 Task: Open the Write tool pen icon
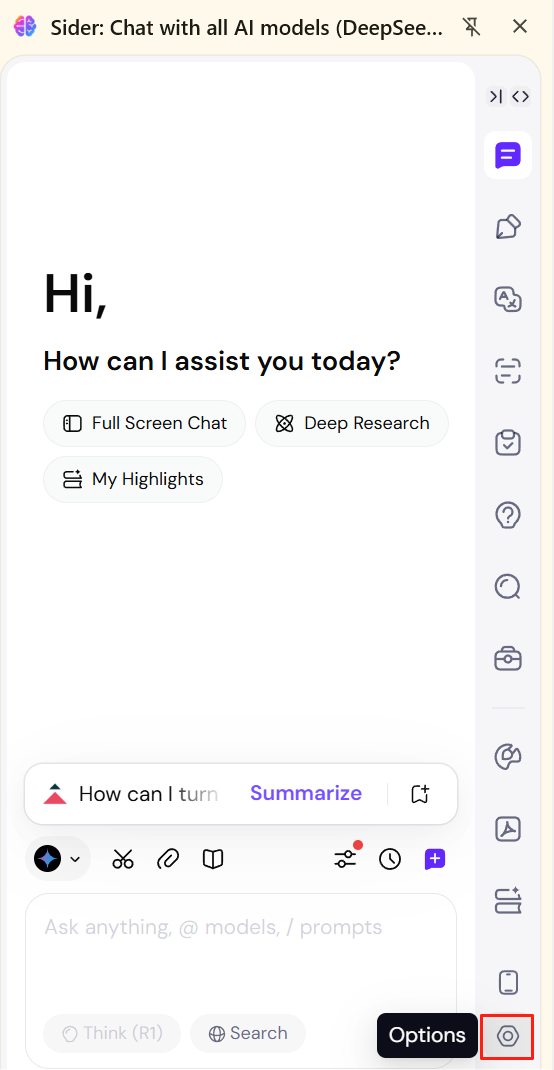(508, 227)
